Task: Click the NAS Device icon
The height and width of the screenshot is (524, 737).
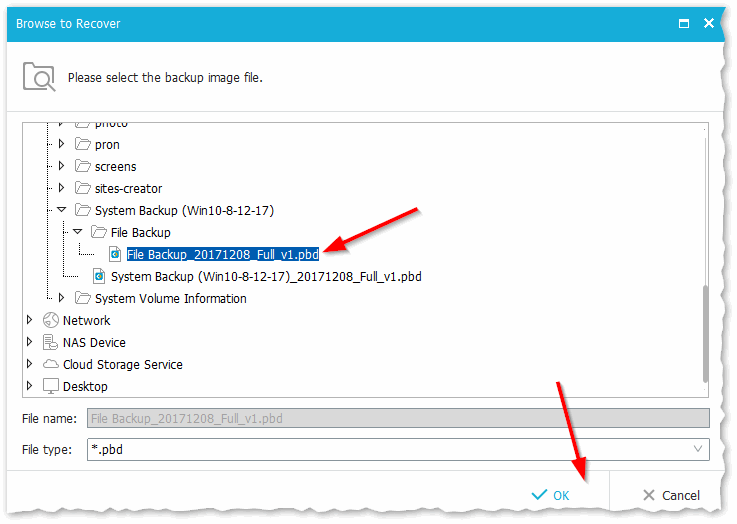Action: click(x=50, y=343)
